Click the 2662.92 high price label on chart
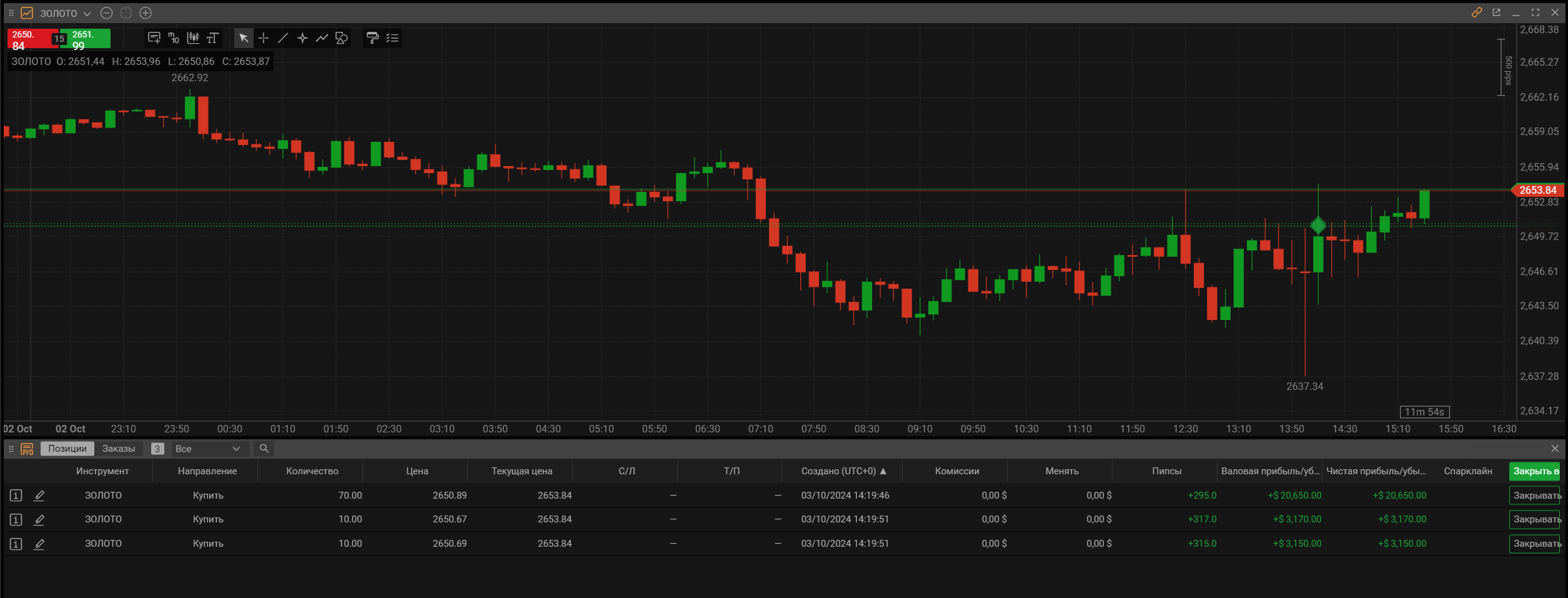This screenshot has height=598, width=1568. tap(190, 77)
